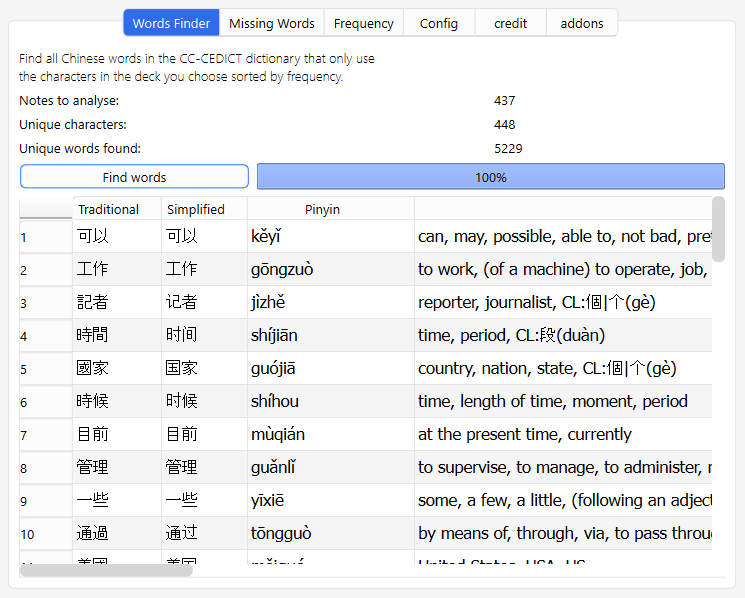745x598 pixels.
Task: Open the Frequency tab
Action: pyautogui.click(x=363, y=23)
